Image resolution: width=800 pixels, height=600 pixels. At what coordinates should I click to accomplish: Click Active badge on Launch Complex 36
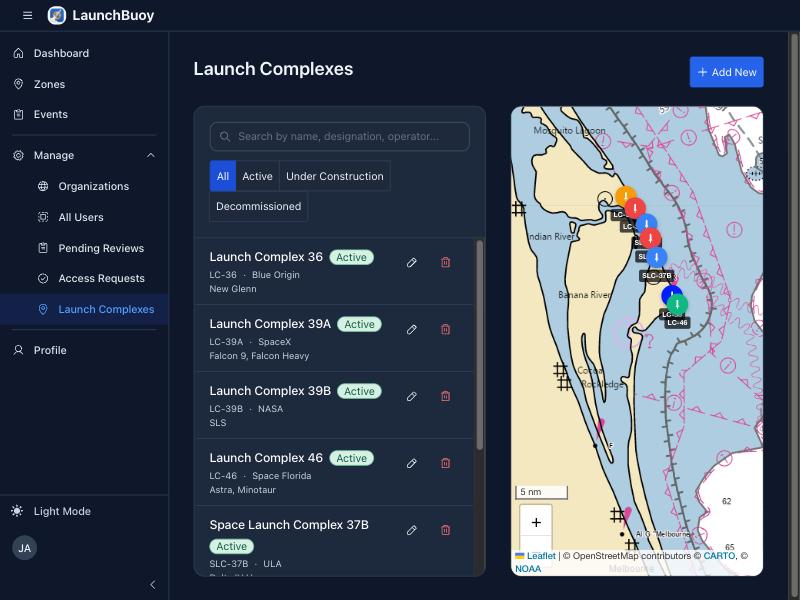pos(352,257)
